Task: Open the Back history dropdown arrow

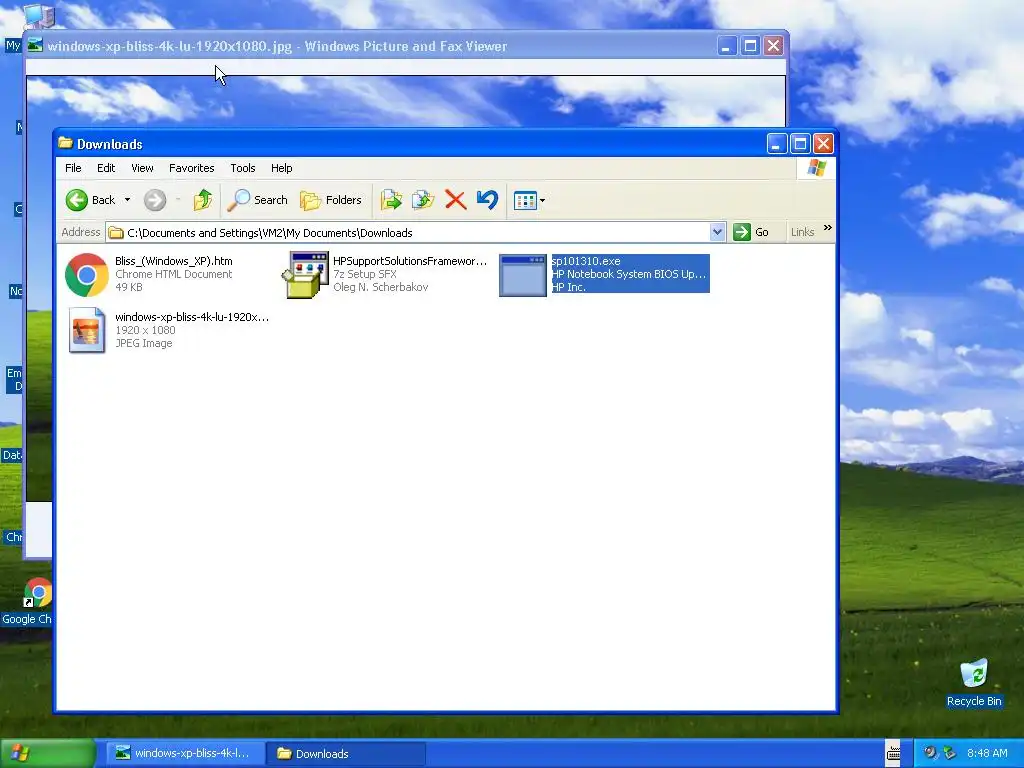Action: point(127,200)
